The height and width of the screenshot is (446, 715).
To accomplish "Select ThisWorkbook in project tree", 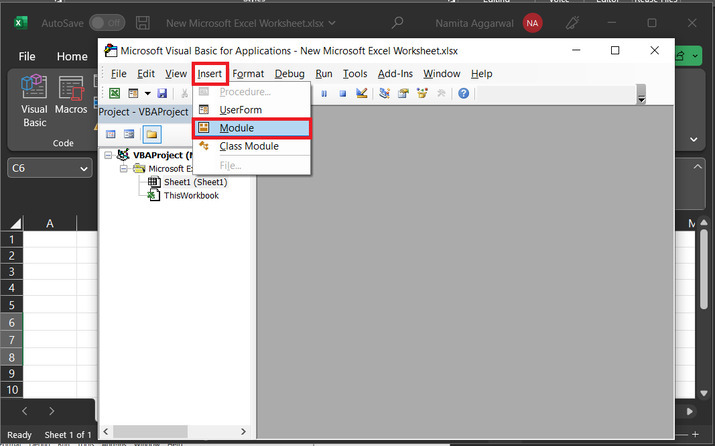I will 191,196.
